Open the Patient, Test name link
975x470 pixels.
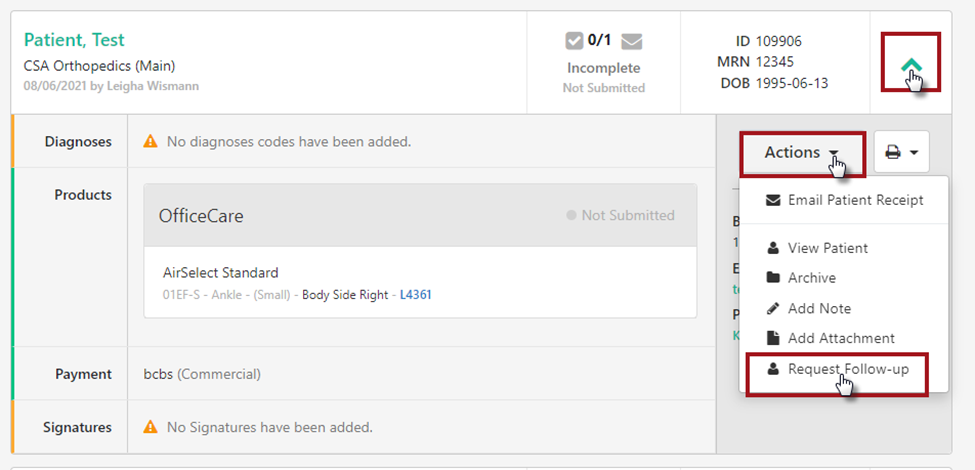tap(74, 40)
